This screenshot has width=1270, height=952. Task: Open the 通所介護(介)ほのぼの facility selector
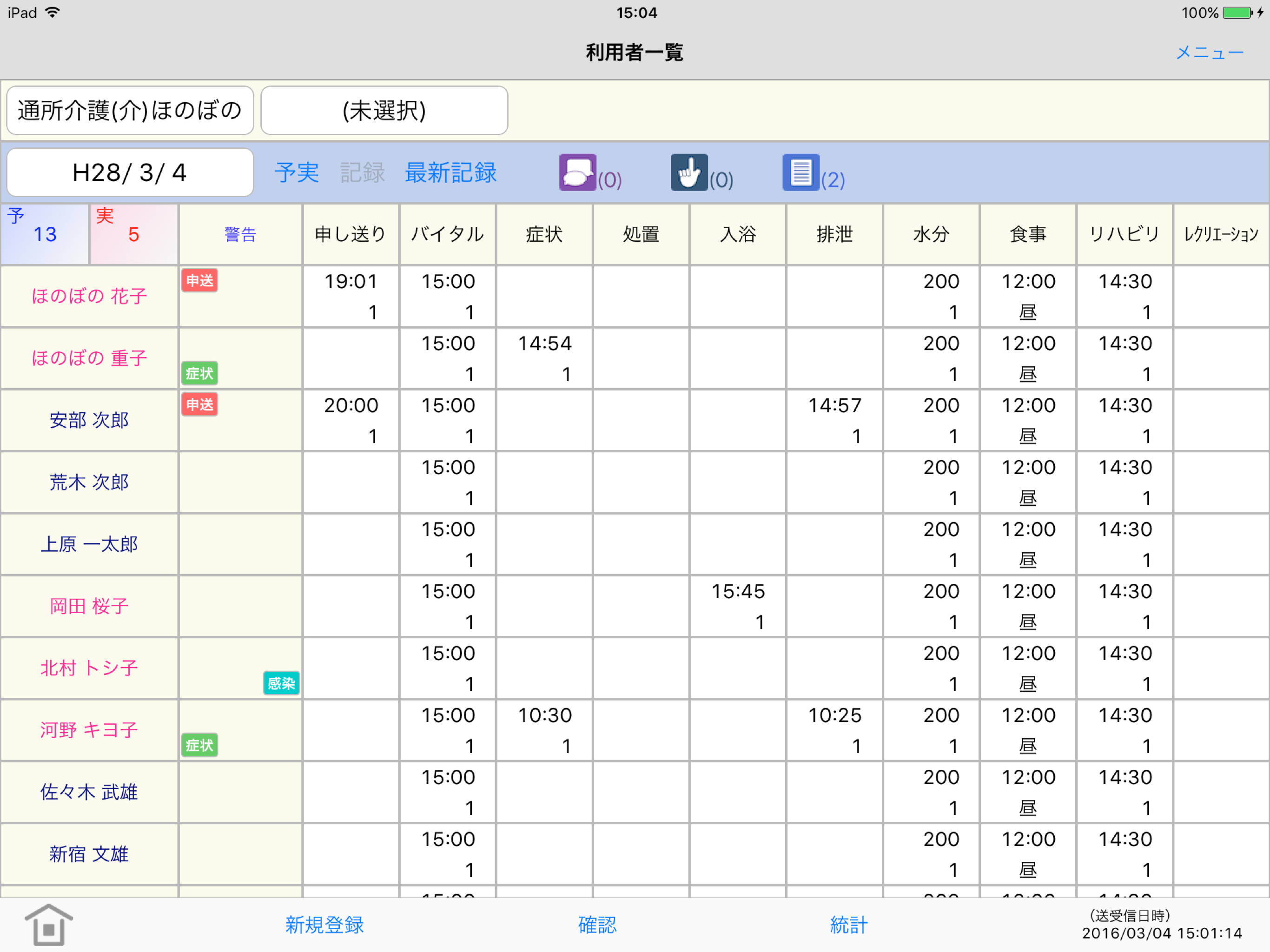[130, 110]
